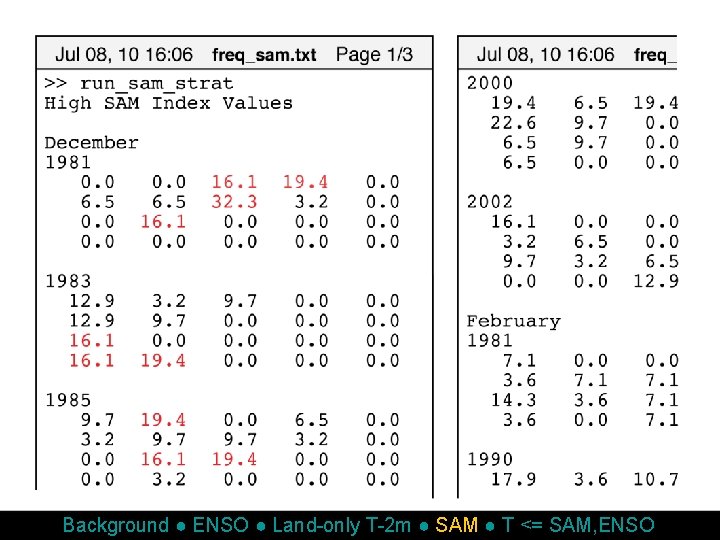Click value 3.2 in December 1981 block
The width and height of the screenshot is (720, 540).
311,202
